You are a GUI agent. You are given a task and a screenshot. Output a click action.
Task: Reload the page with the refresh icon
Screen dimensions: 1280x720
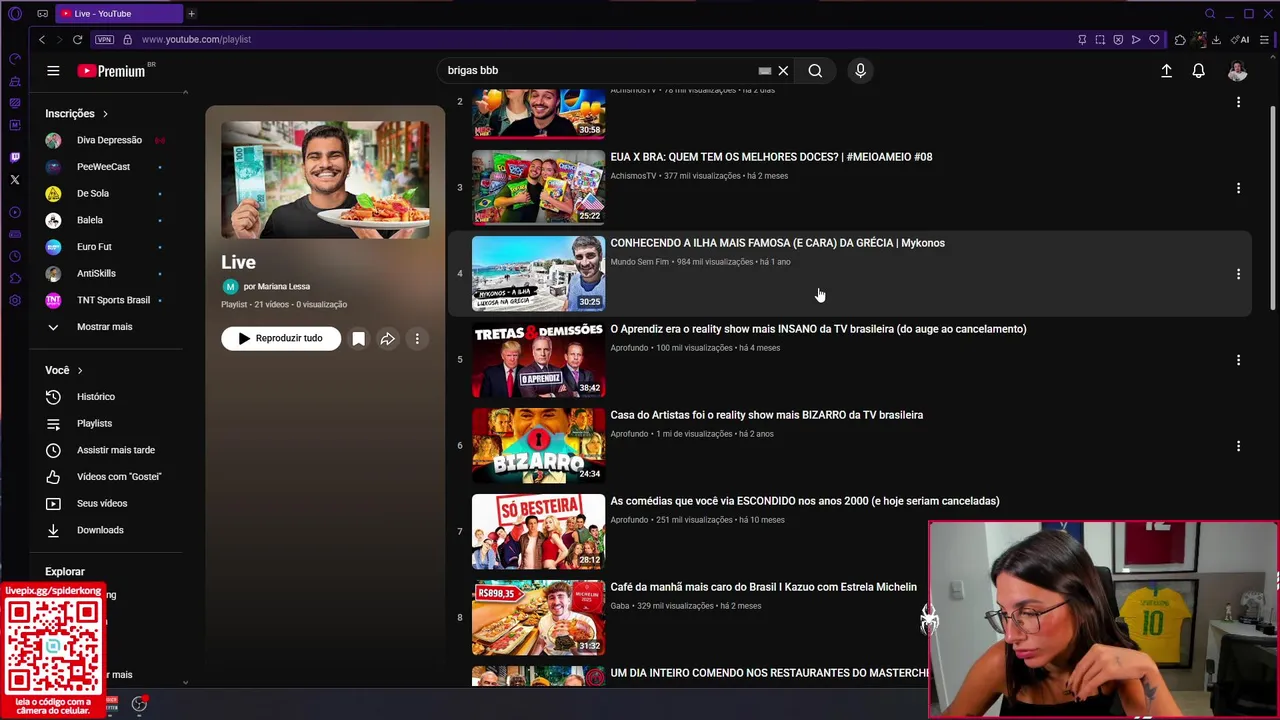click(x=77, y=40)
